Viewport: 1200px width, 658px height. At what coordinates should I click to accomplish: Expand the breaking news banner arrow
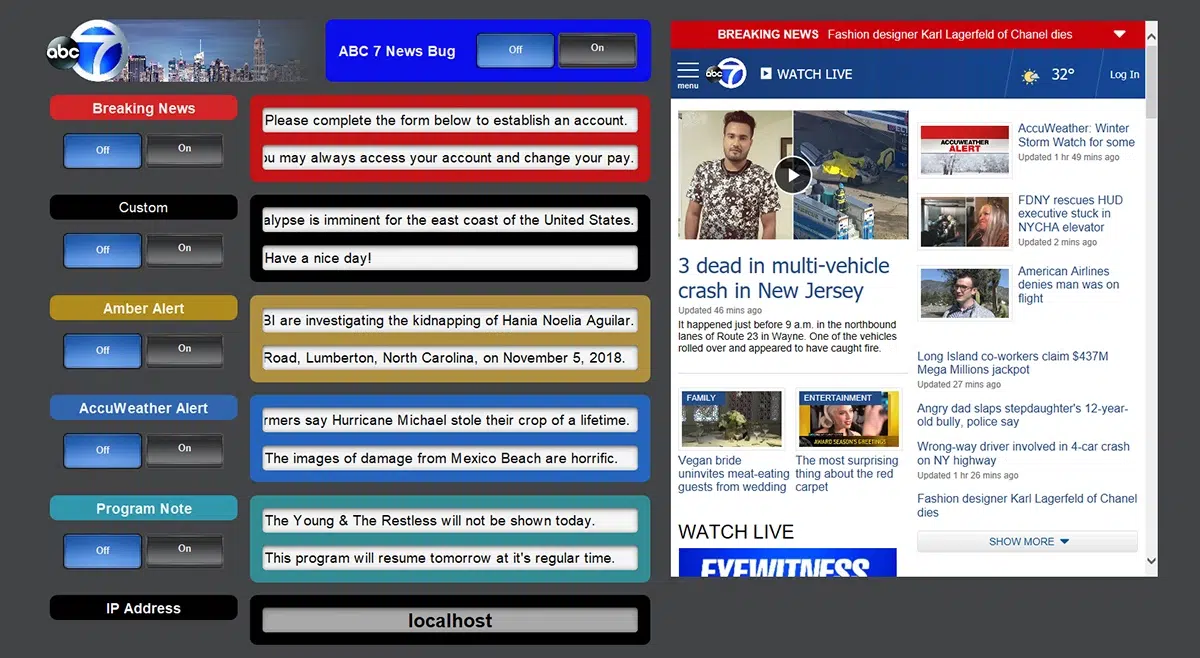pyautogui.click(x=1119, y=34)
